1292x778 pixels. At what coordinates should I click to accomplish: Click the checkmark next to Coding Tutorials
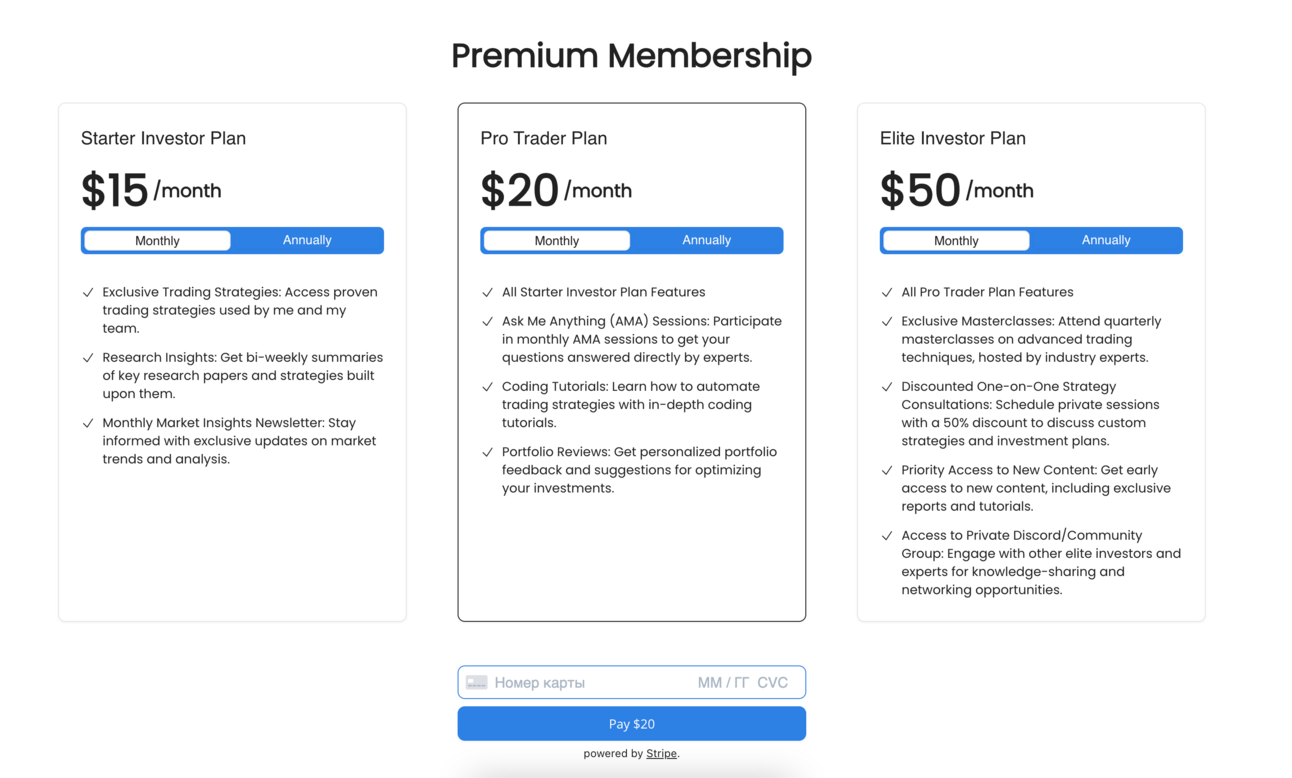click(487, 387)
